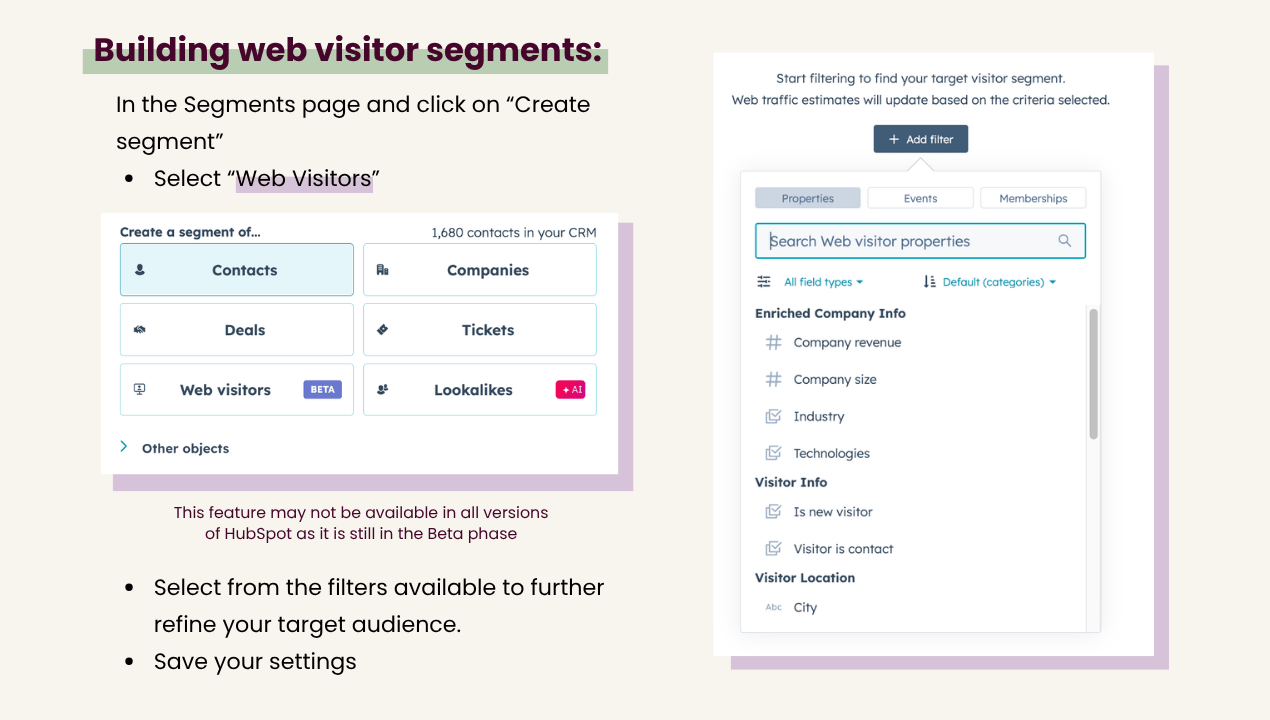Open the Default (categories) sort dropdown

point(998,282)
